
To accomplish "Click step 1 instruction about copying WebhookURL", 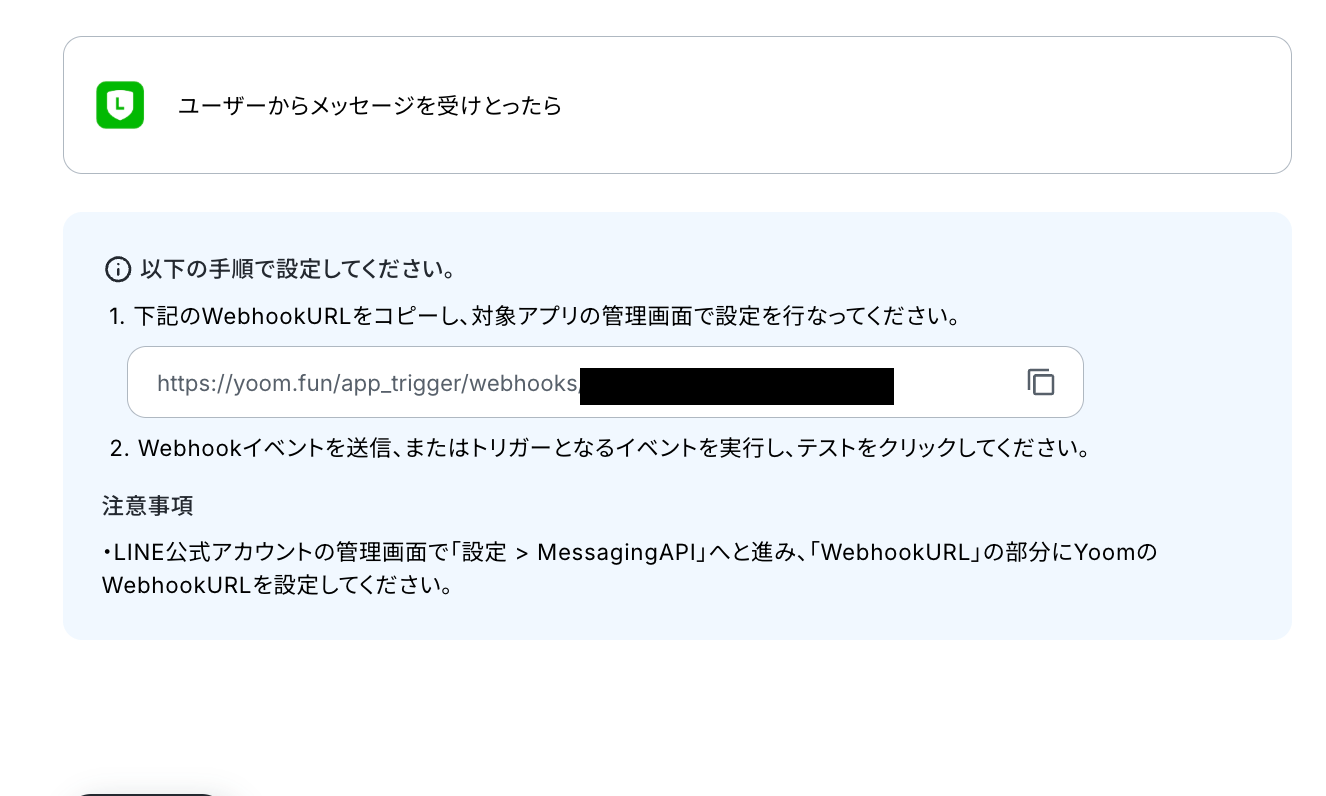I will click(535, 317).
